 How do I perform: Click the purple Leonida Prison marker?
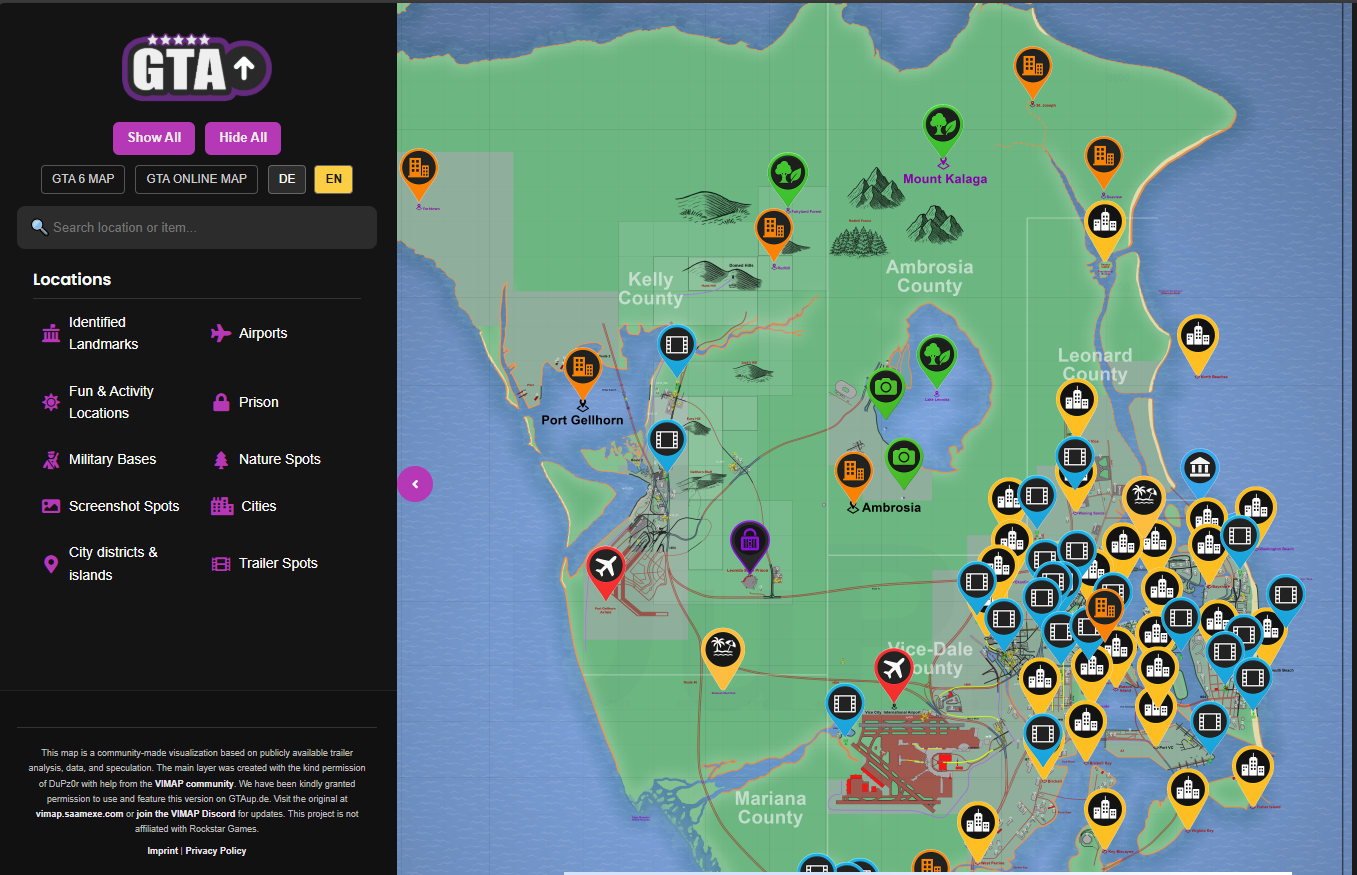point(749,546)
